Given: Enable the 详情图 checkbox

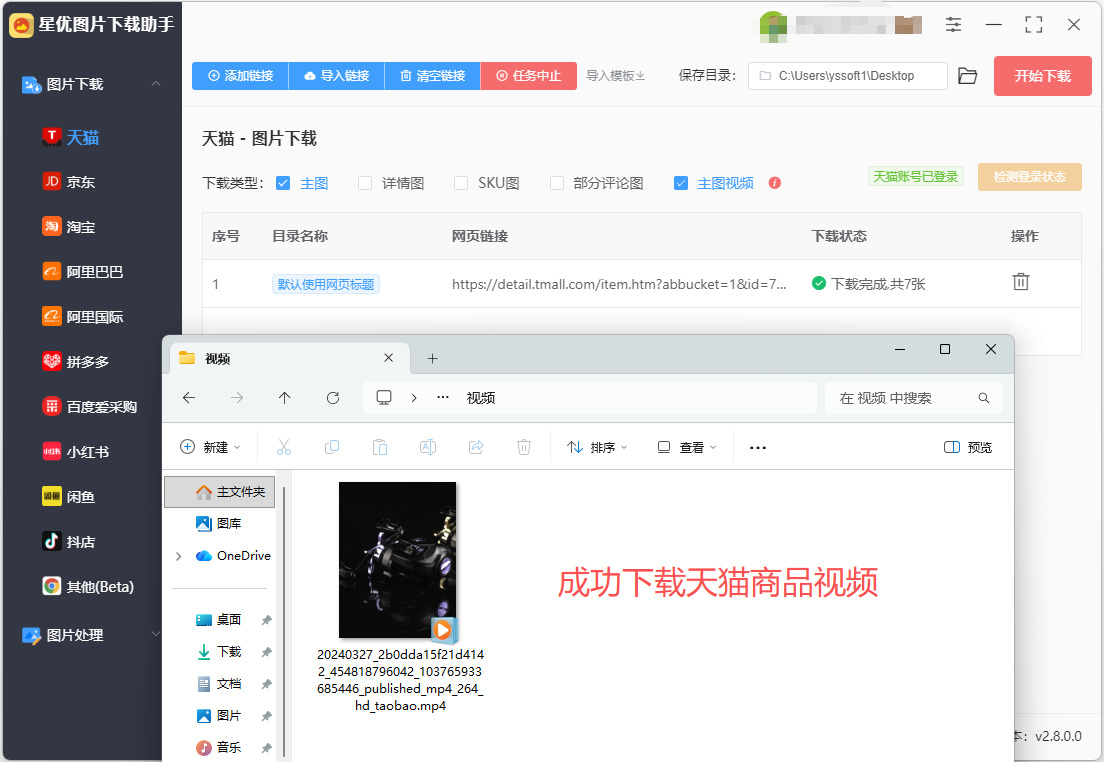Looking at the screenshot, I should 365,183.
